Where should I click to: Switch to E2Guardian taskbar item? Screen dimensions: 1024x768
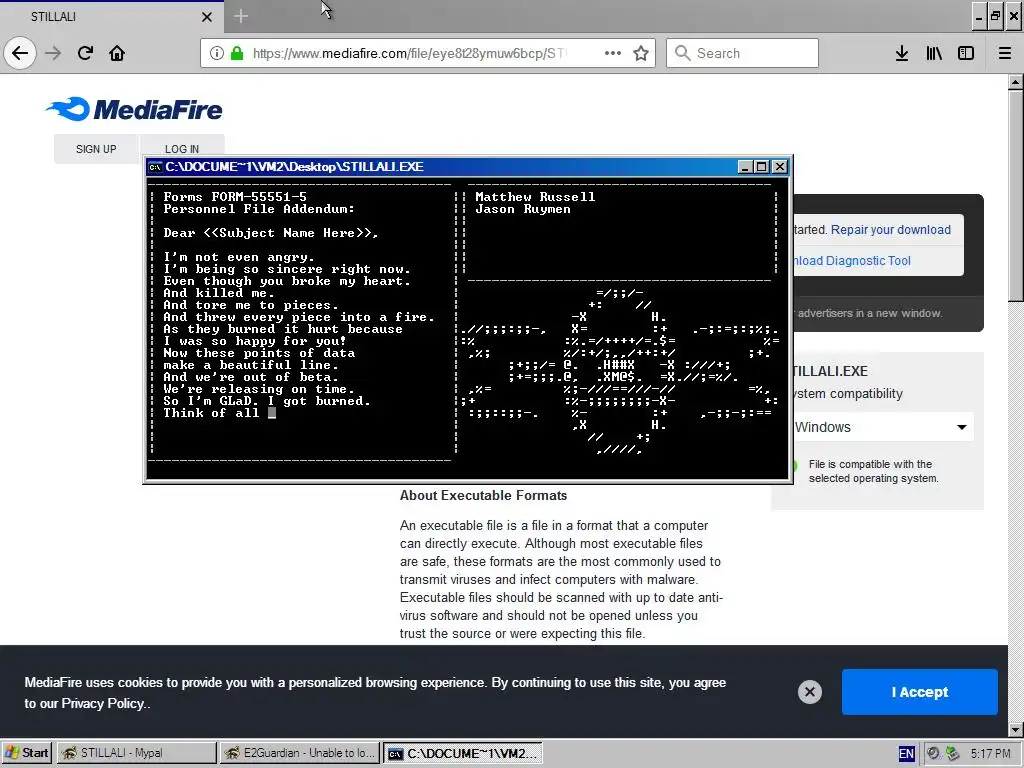(x=299, y=753)
